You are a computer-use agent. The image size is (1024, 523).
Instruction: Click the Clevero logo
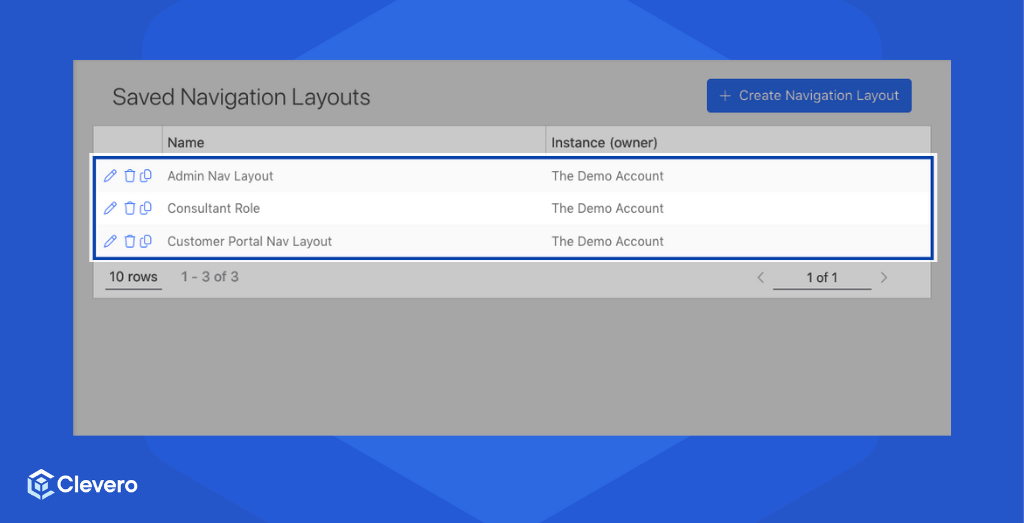coord(82,484)
